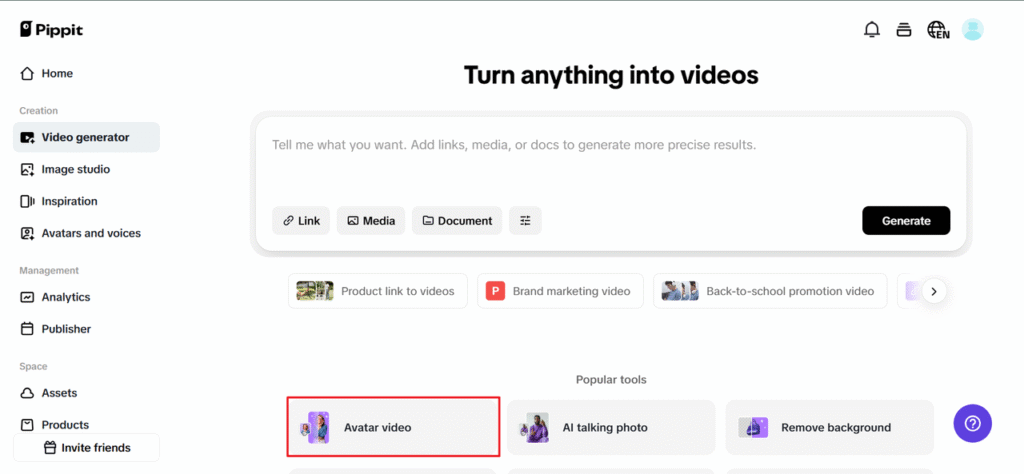Choose Back-to-school promotion video suggestion
Screen dimensions: 1024x474
point(770,291)
